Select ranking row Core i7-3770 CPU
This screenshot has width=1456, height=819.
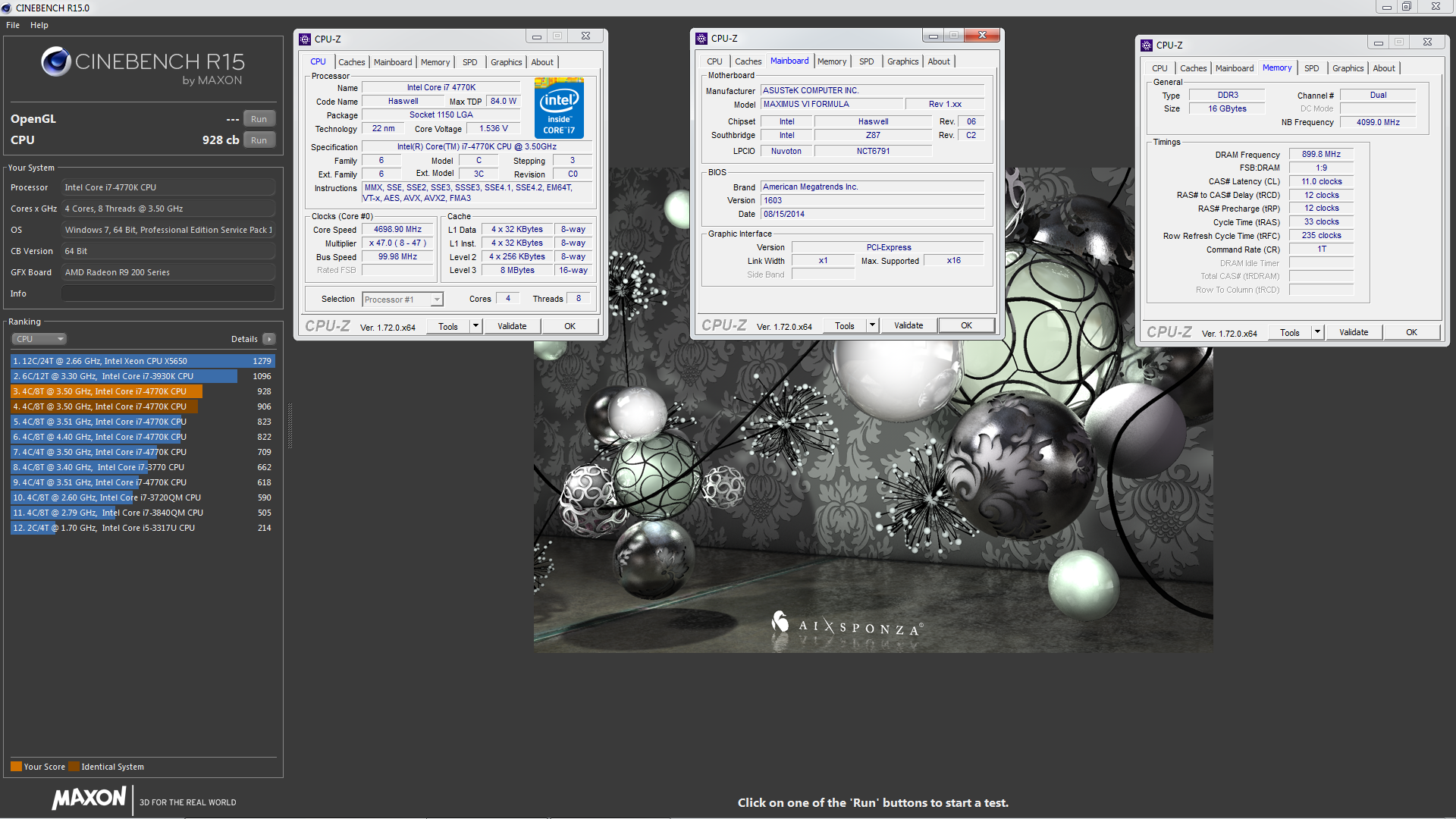pyautogui.click(x=143, y=467)
